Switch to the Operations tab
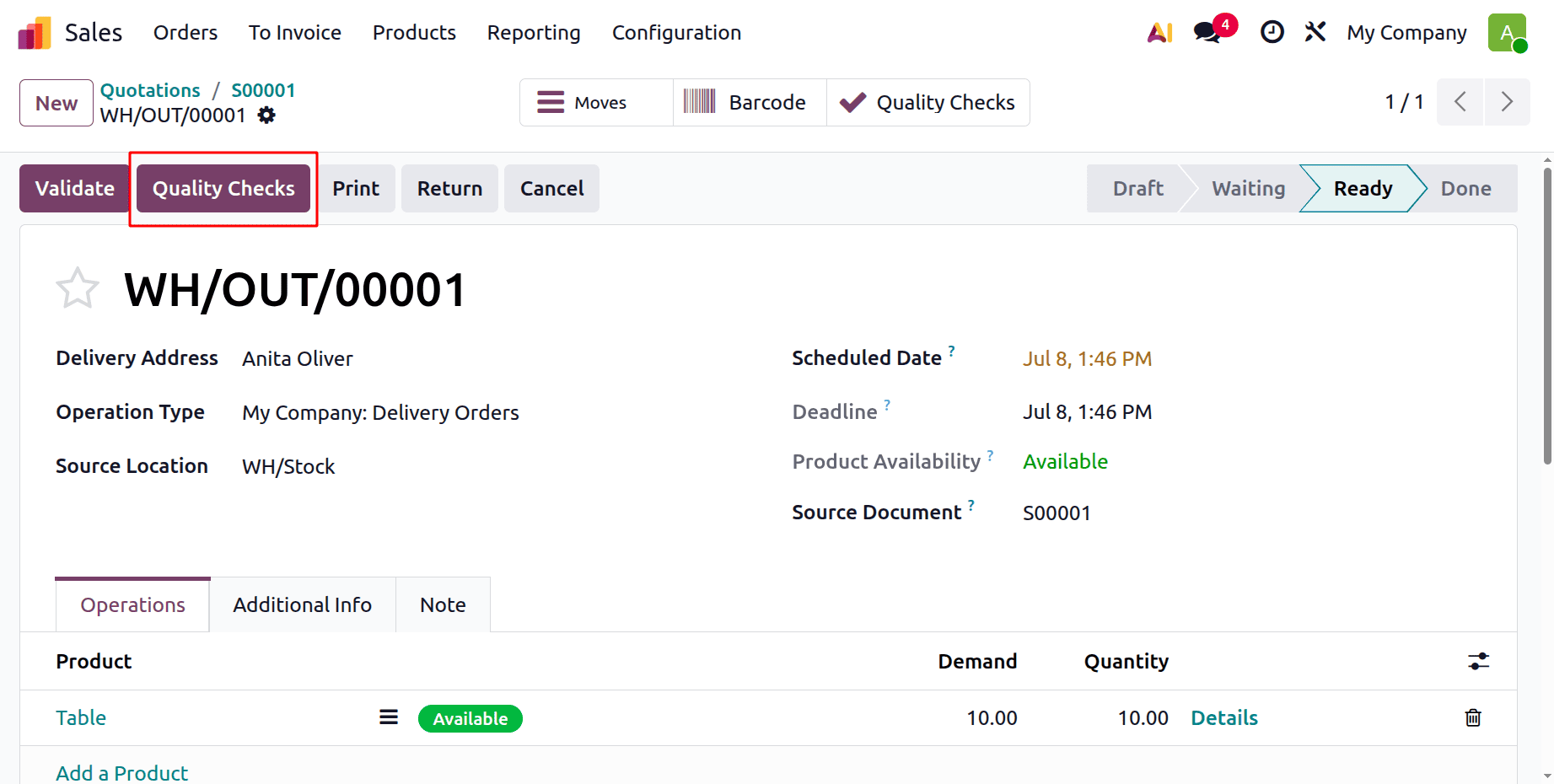The image size is (1554, 784). [132, 604]
